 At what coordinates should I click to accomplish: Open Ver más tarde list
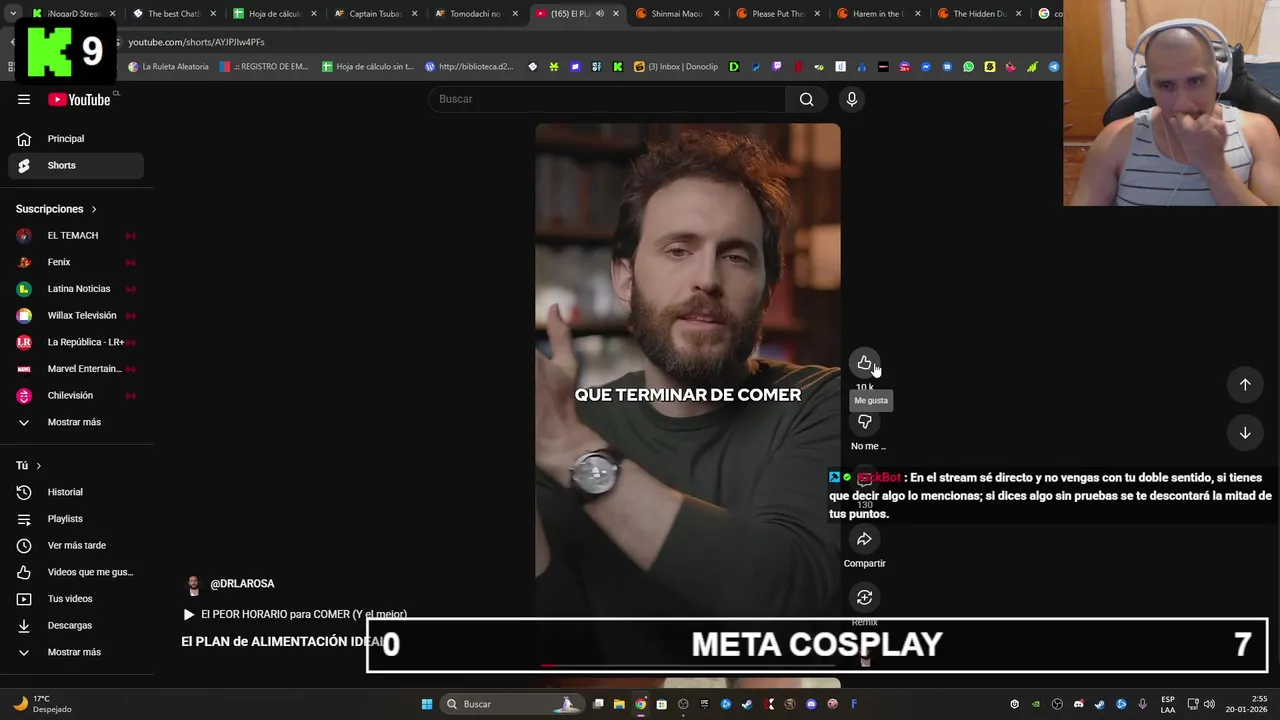click(x=76, y=545)
